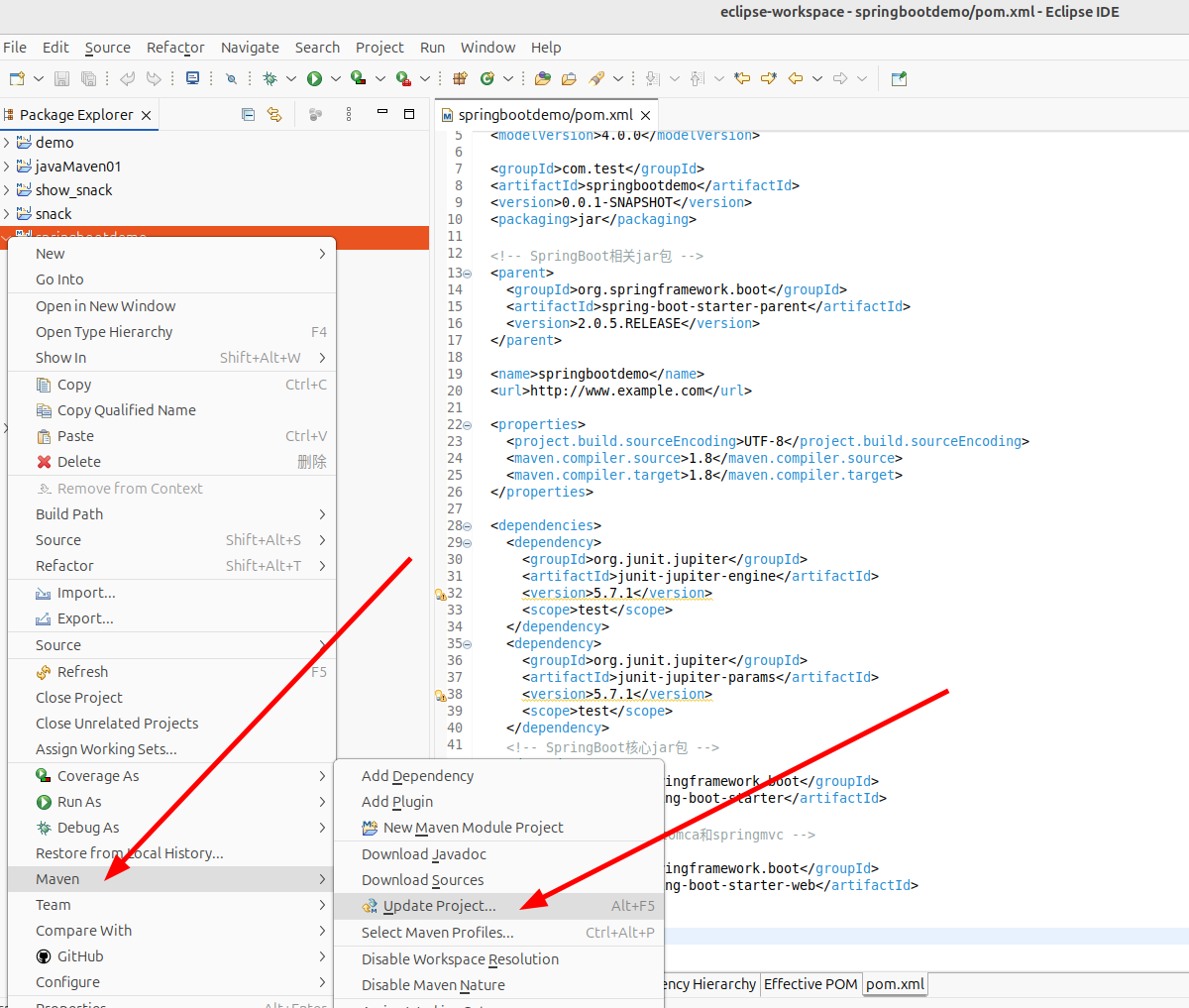This screenshot has width=1189, height=1008.
Task: Select the springbootdemo/pom.xml editor tab
Action: [545, 115]
